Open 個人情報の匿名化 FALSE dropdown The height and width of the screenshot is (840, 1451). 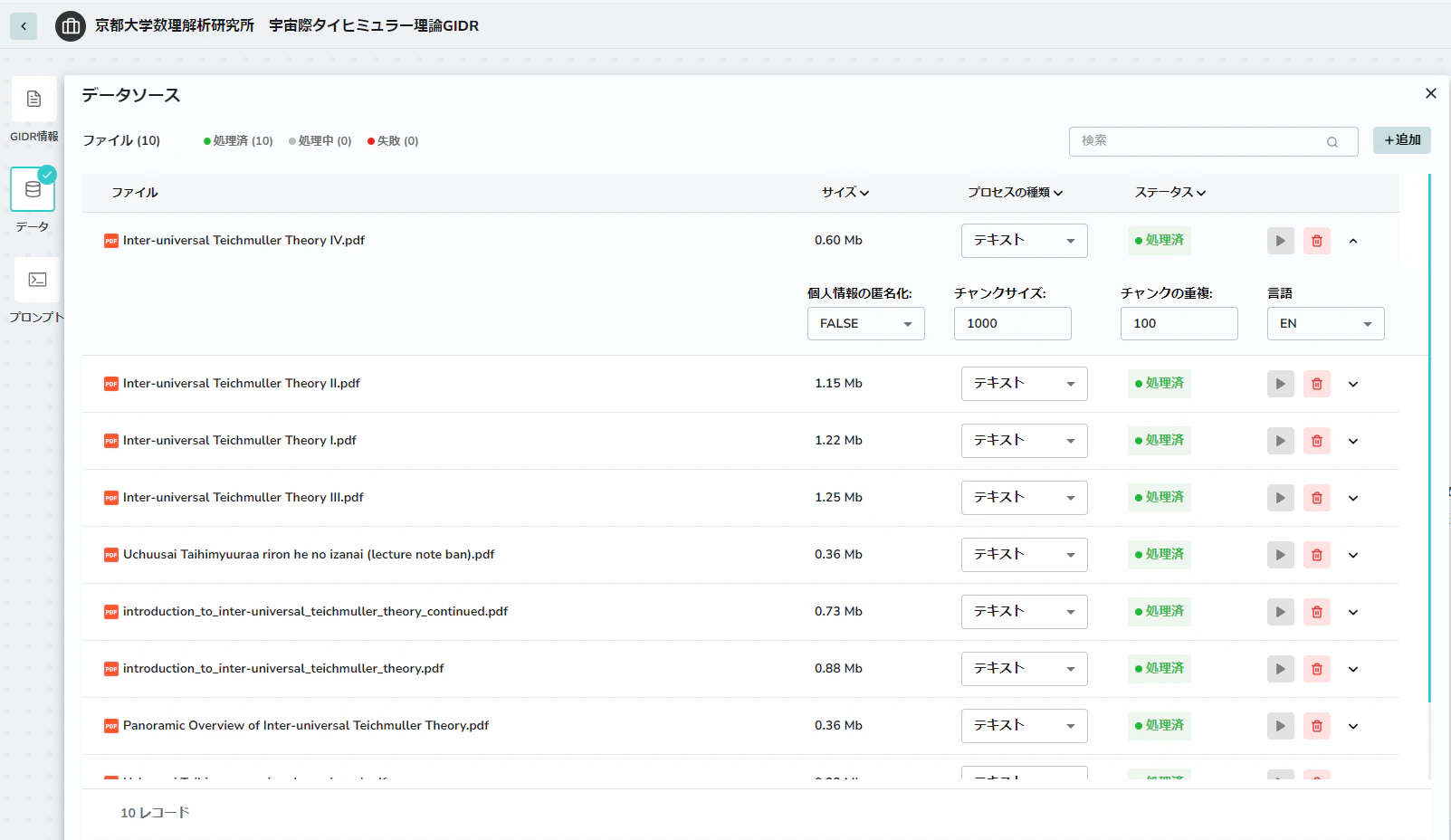(x=866, y=324)
